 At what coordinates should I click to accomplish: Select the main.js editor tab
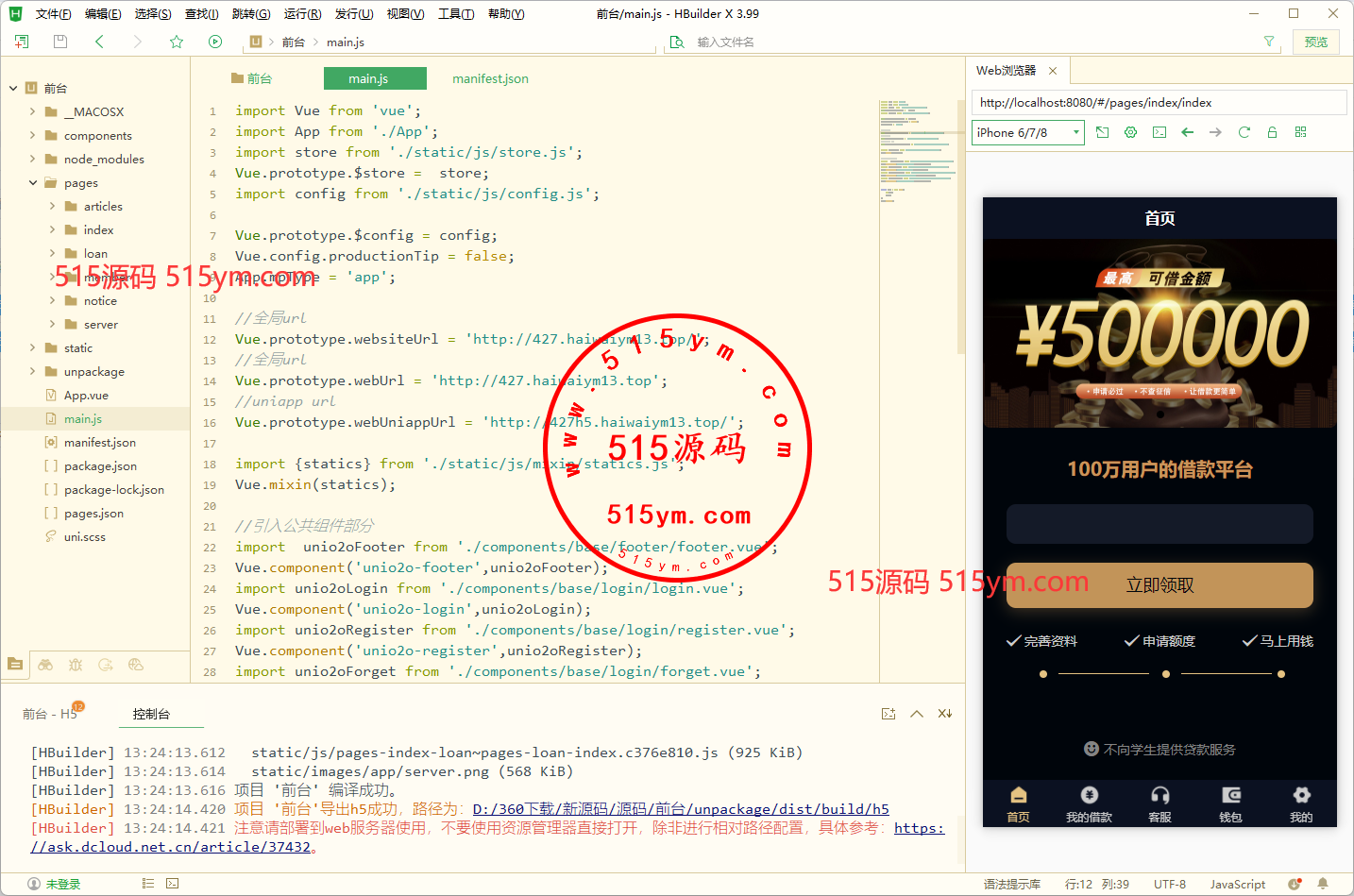[375, 78]
